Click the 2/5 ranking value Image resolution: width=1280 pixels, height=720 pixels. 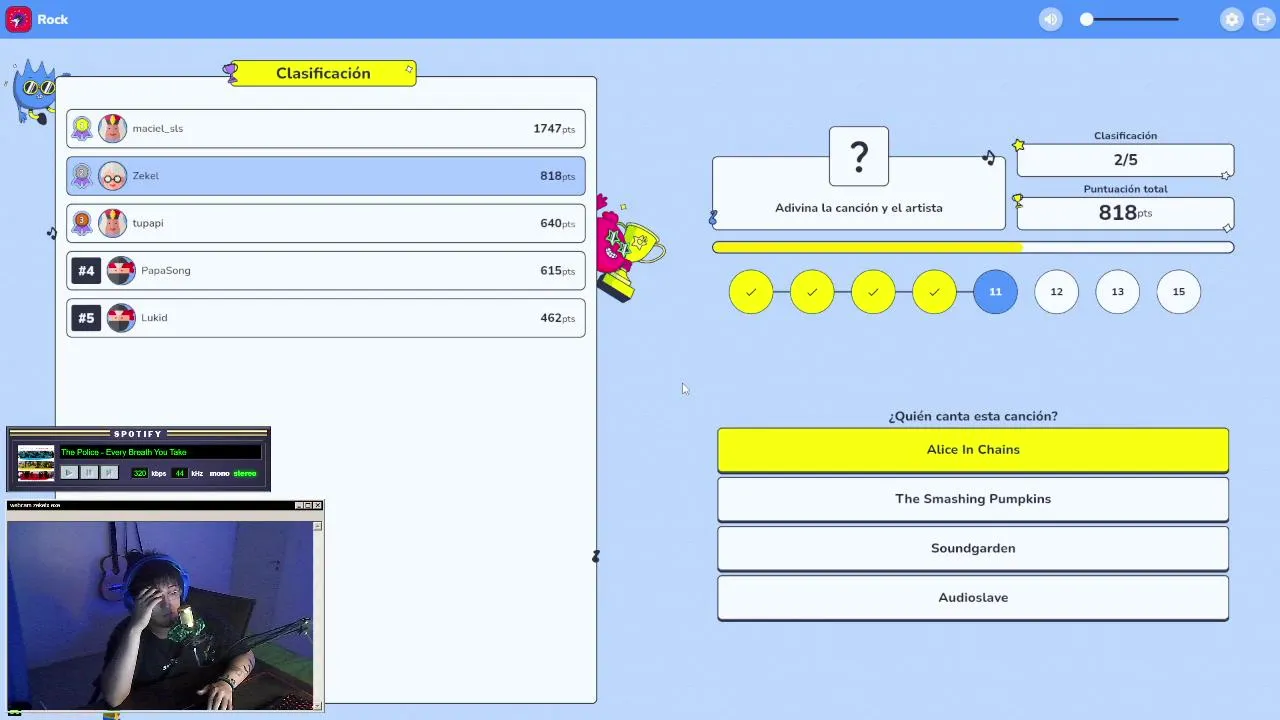[x=1125, y=160]
